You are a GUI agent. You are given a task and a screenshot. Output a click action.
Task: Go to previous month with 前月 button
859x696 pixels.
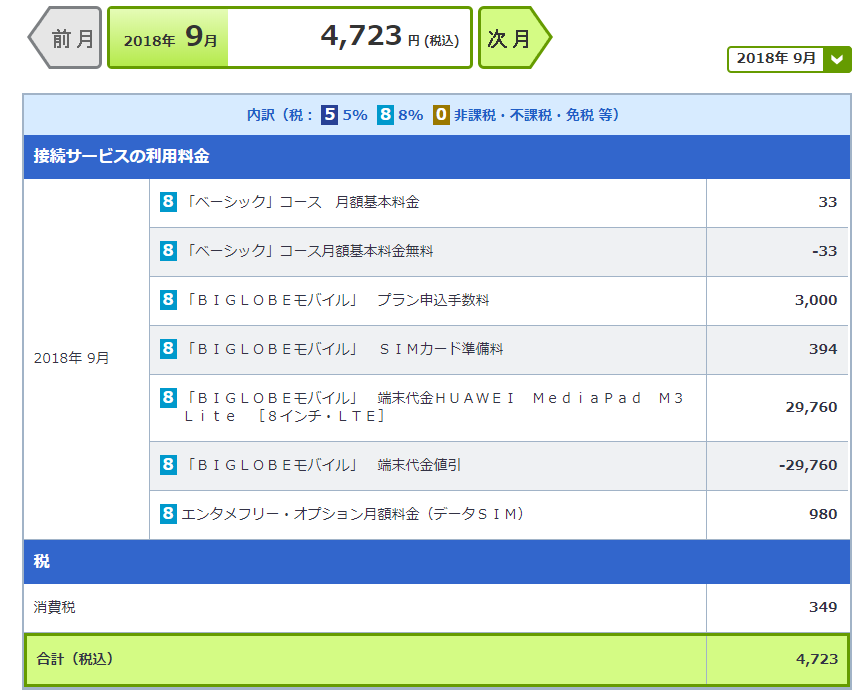click(x=67, y=39)
